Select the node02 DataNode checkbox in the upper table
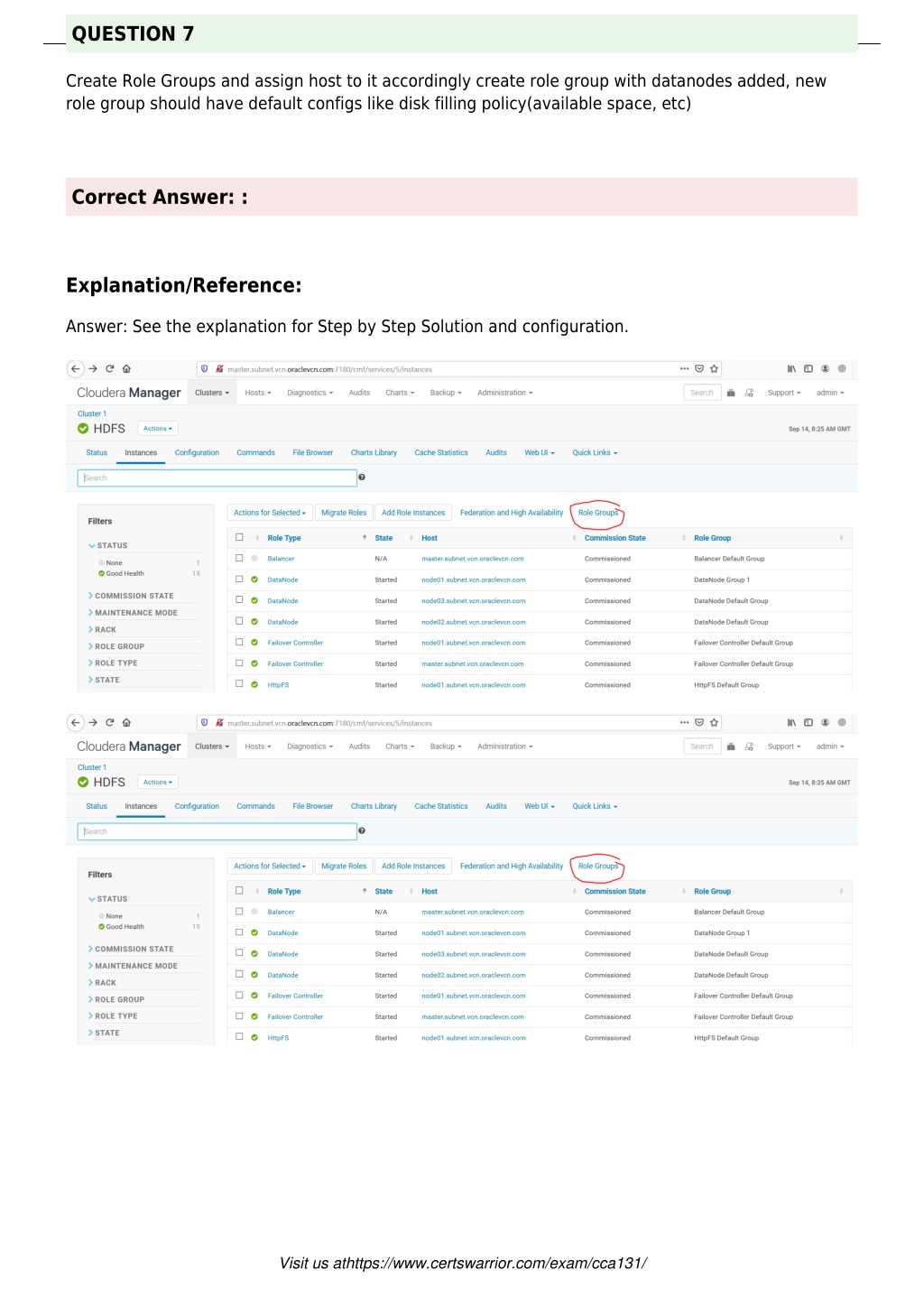 point(239,621)
